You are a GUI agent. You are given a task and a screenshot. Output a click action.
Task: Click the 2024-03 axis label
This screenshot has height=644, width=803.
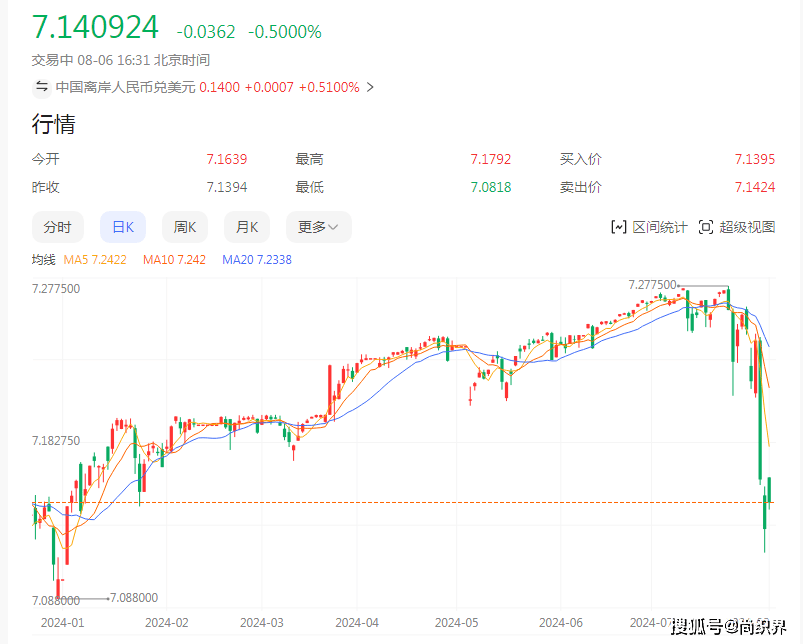262,623
